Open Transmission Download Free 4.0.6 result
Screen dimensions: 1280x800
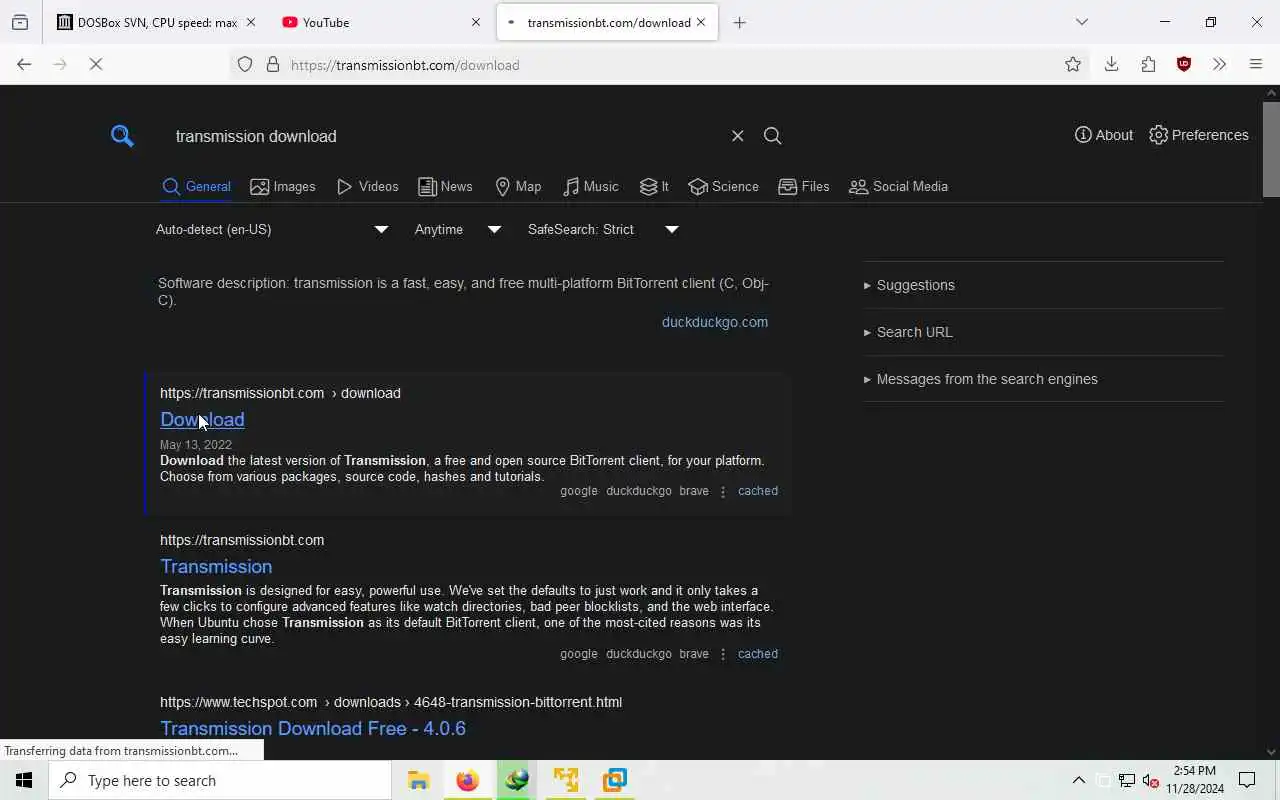pos(313,728)
